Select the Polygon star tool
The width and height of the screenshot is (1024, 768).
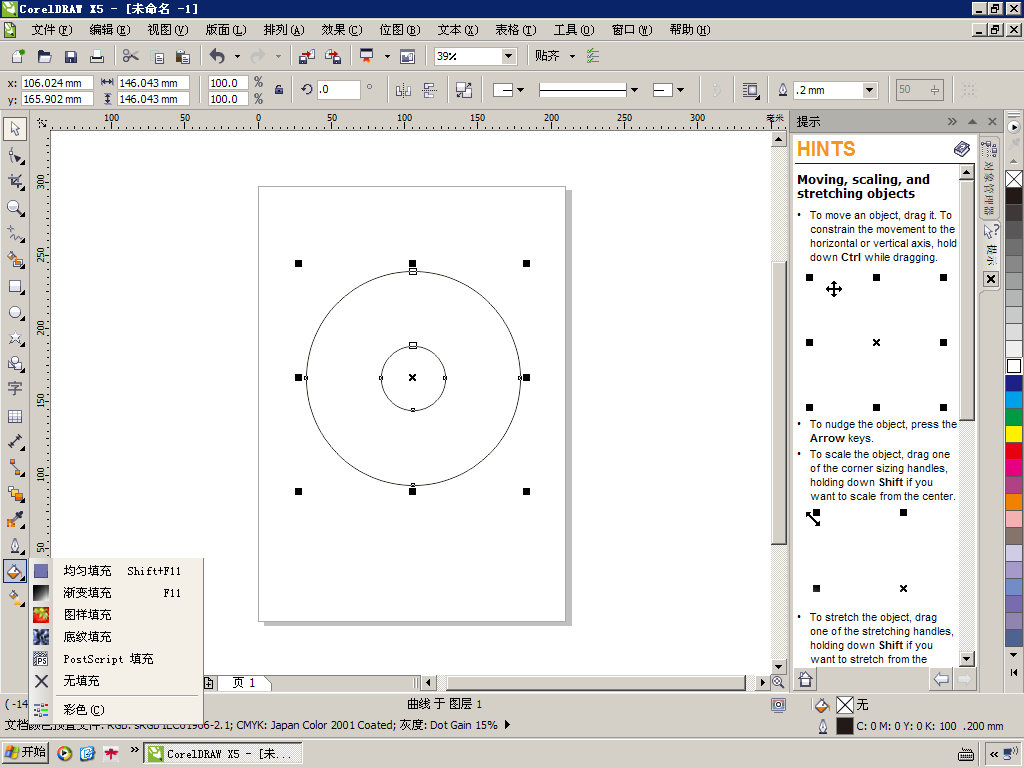15,338
